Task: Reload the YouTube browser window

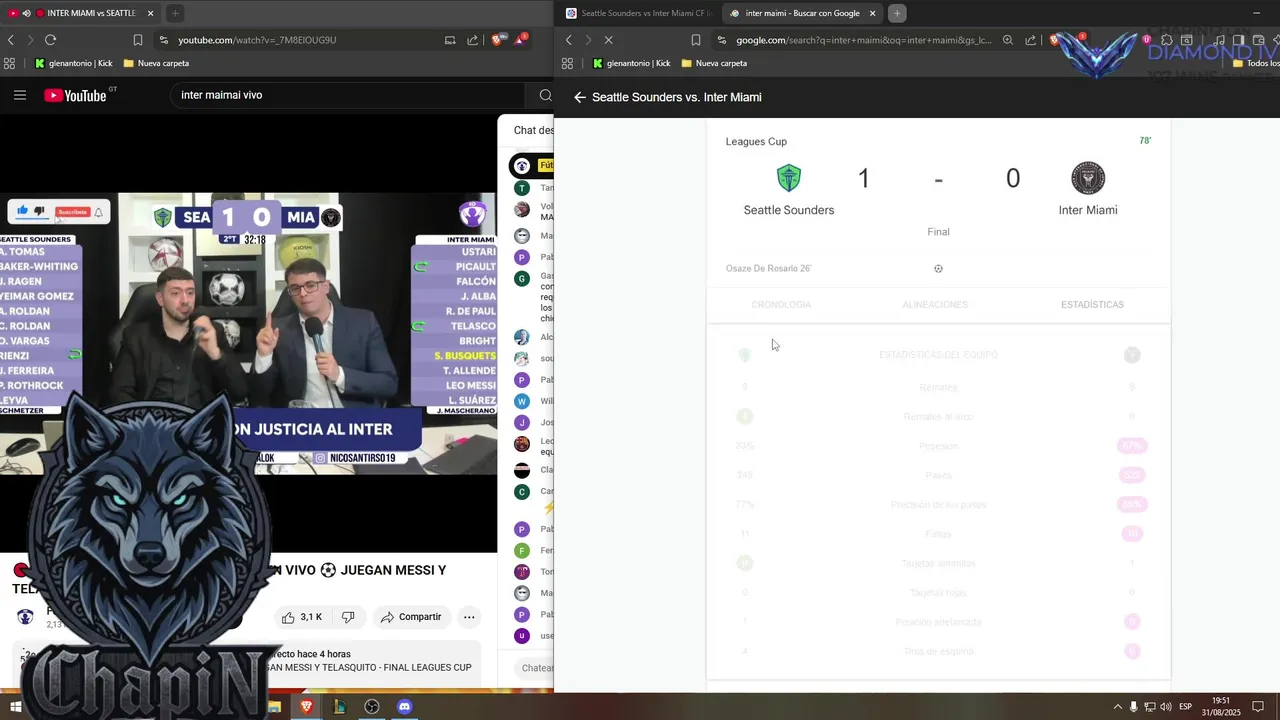Action: [x=50, y=40]
